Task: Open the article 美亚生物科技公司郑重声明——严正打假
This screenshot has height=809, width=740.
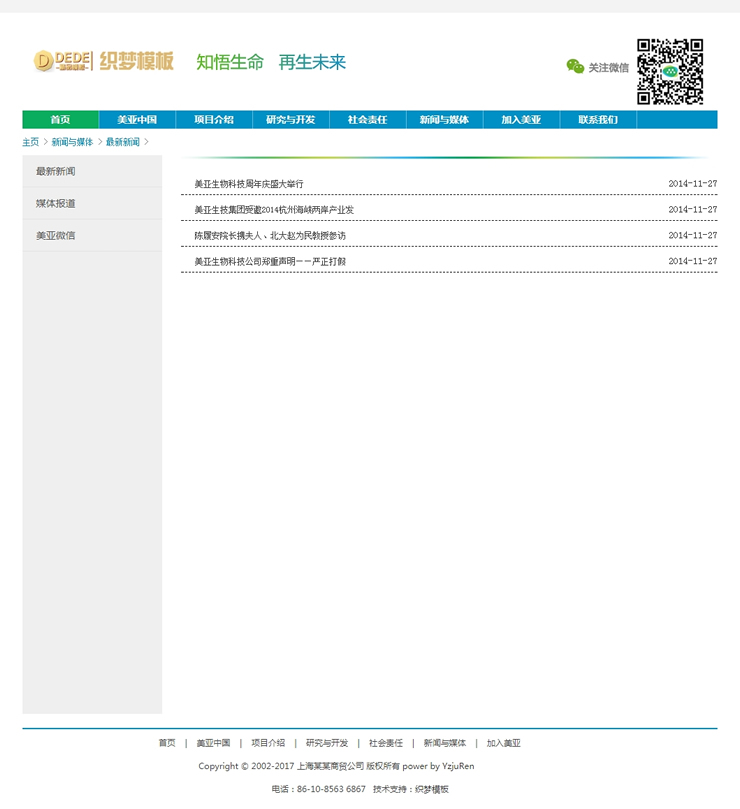Action: 270,262
